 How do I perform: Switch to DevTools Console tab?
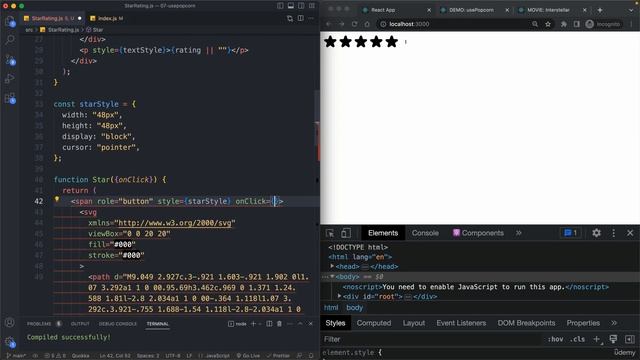pyautogui.click(x=425, y=233)
